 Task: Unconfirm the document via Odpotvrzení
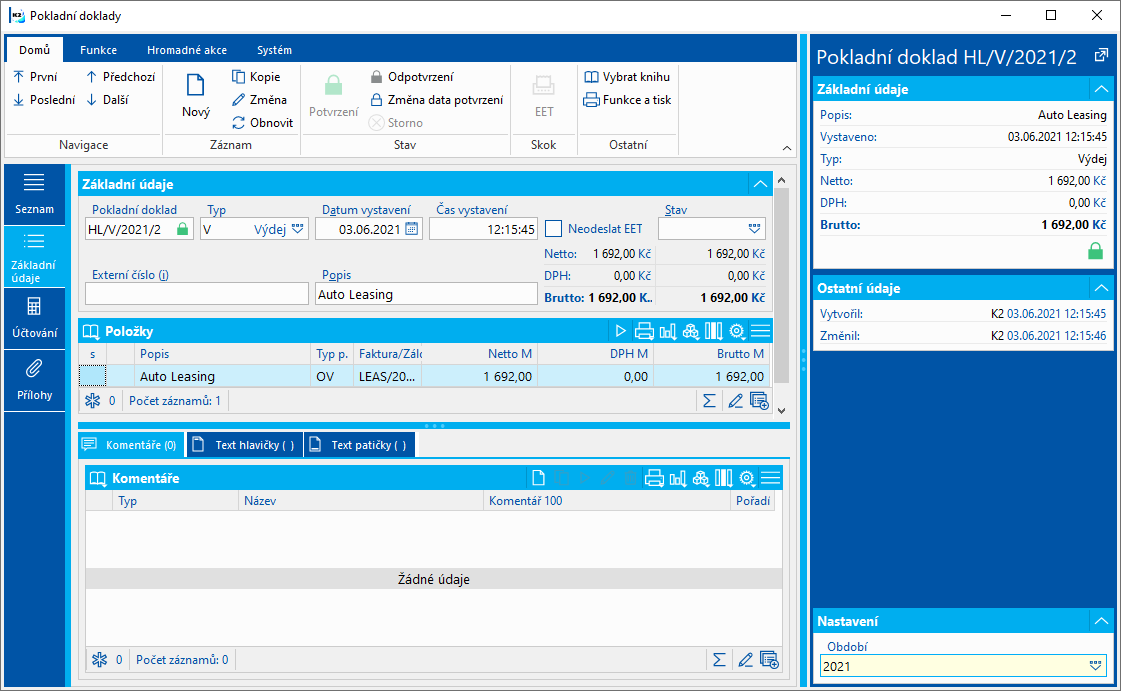411,76
